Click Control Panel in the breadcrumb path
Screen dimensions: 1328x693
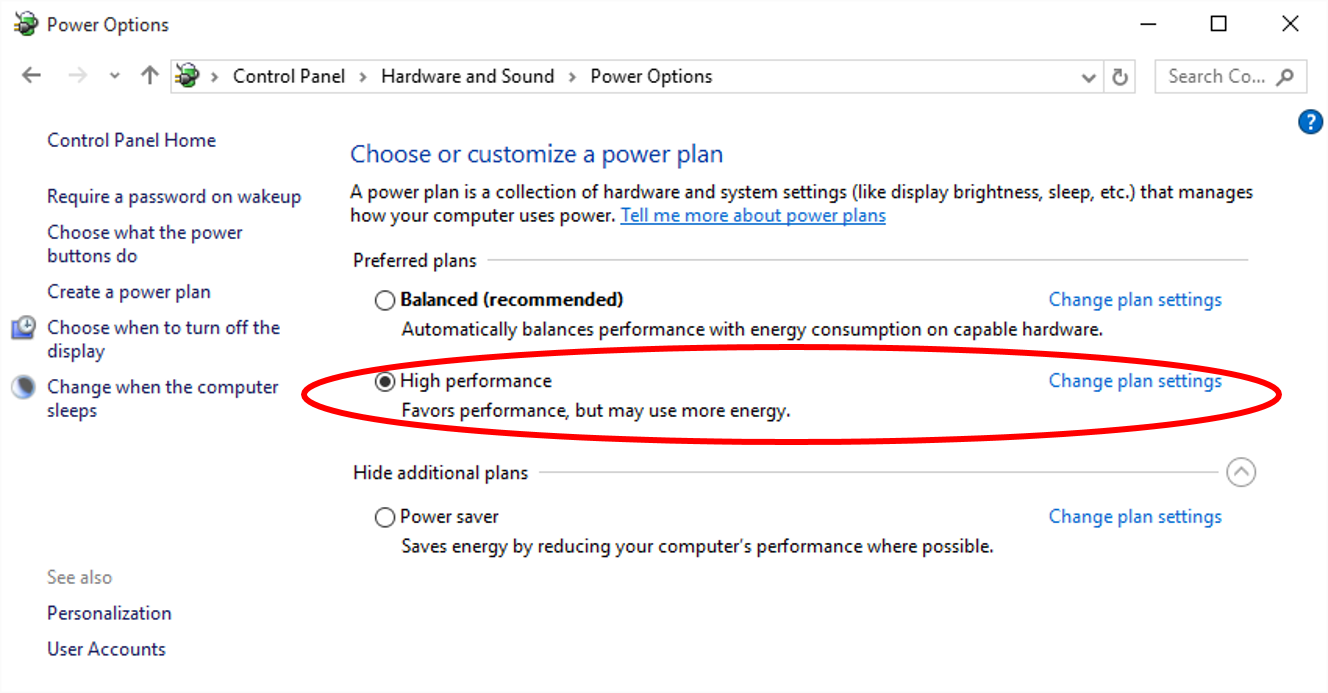tap(288, 76)
